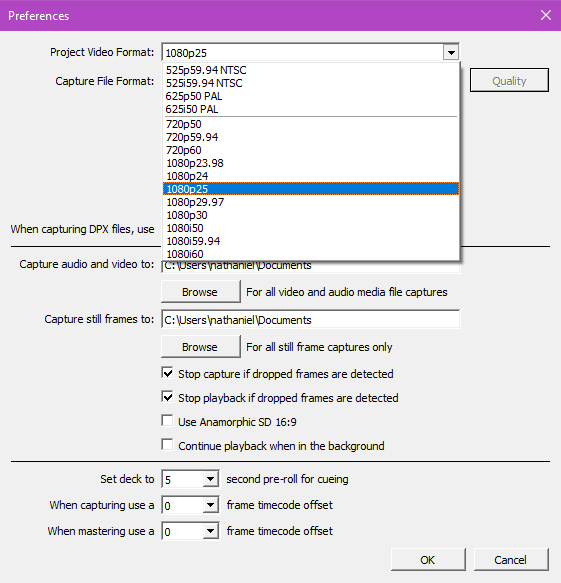Choose the 1080p30 format
Image resolution: width=561 pixels, height=583 pixels.
tap(311, 215)
